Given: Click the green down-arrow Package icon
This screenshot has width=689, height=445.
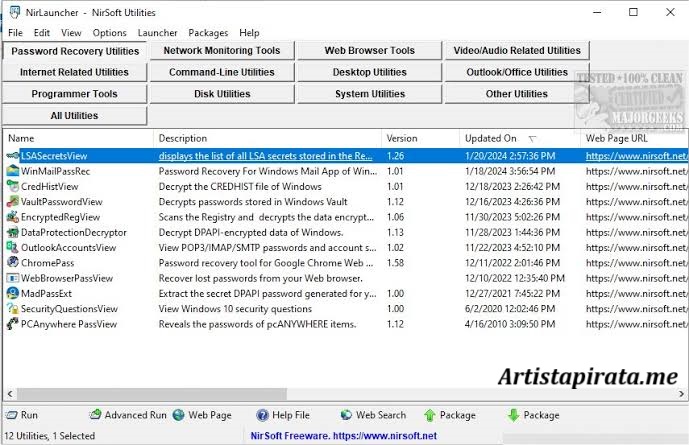Looking at the screenshot, I should coord(513,415).
